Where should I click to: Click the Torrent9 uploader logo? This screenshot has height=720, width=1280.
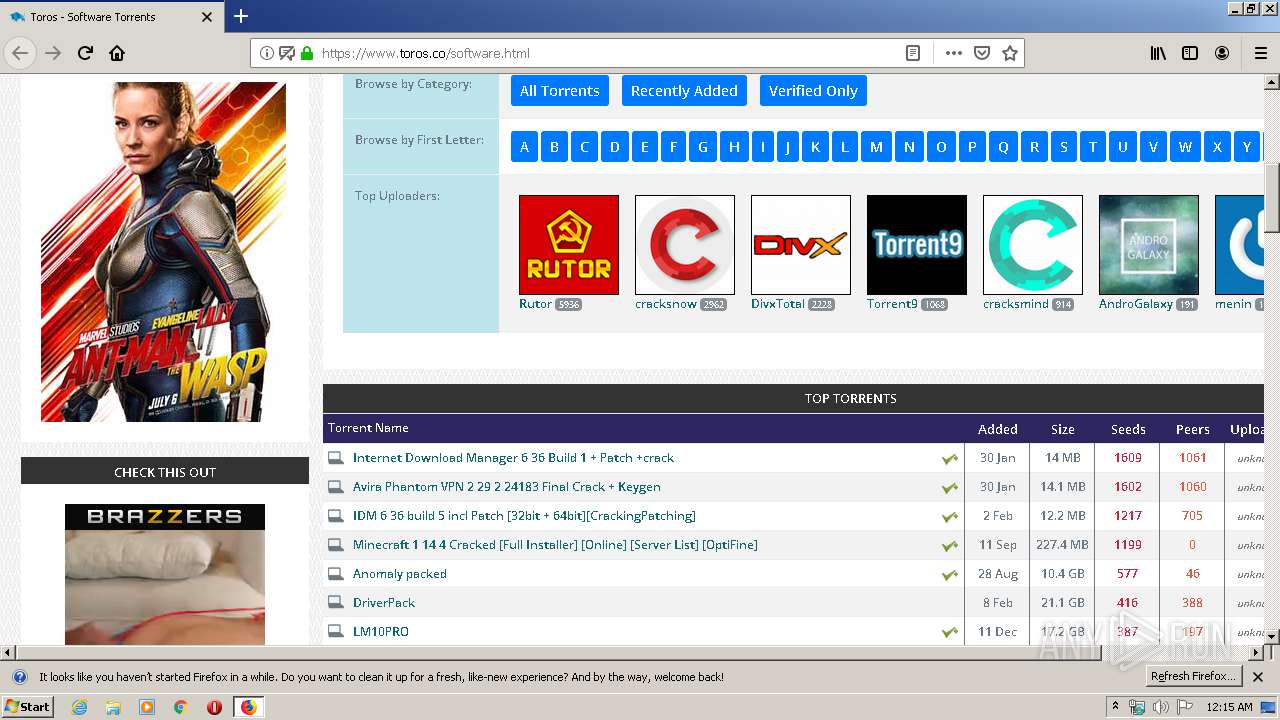click(x=917, y=245)
